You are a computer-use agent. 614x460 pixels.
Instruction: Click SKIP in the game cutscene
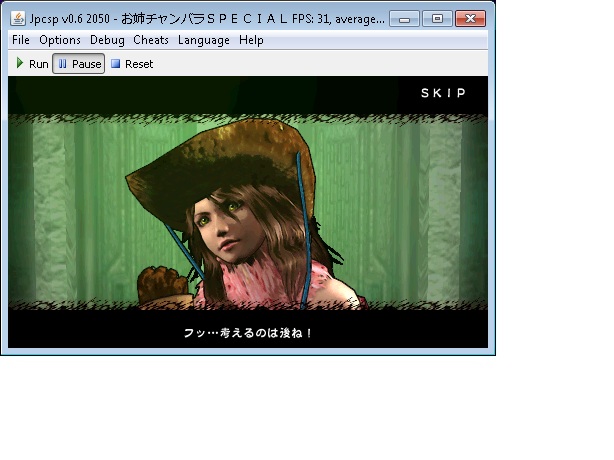(443, 93)
